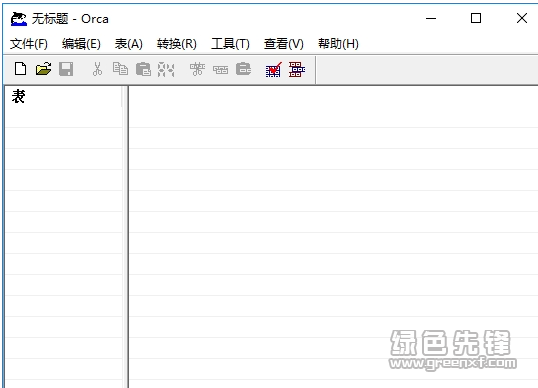Click the Paste Row(s) toolbar icon
This screenshot has width=538, height=388.
click(243, 69)
